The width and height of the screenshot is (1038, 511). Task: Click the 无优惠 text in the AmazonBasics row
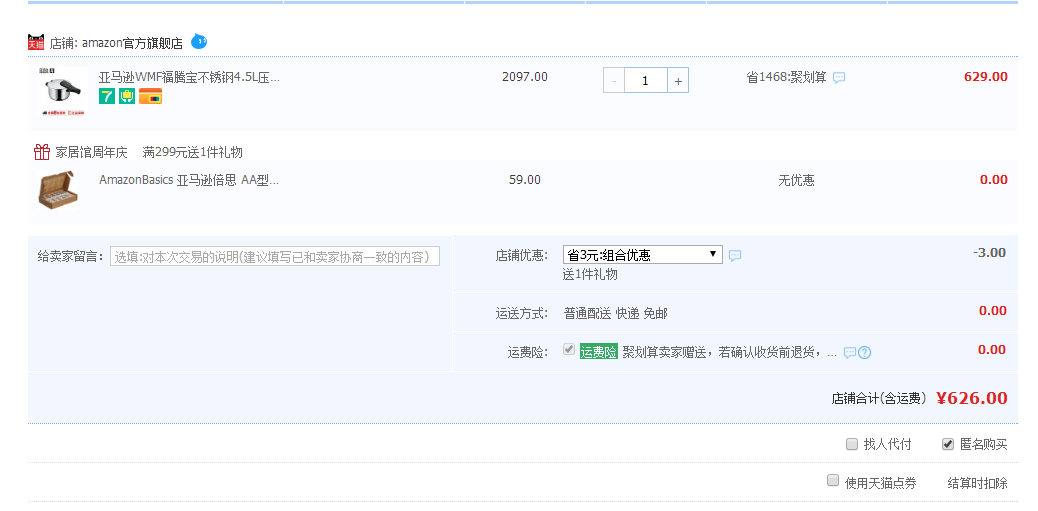point(796,180)
